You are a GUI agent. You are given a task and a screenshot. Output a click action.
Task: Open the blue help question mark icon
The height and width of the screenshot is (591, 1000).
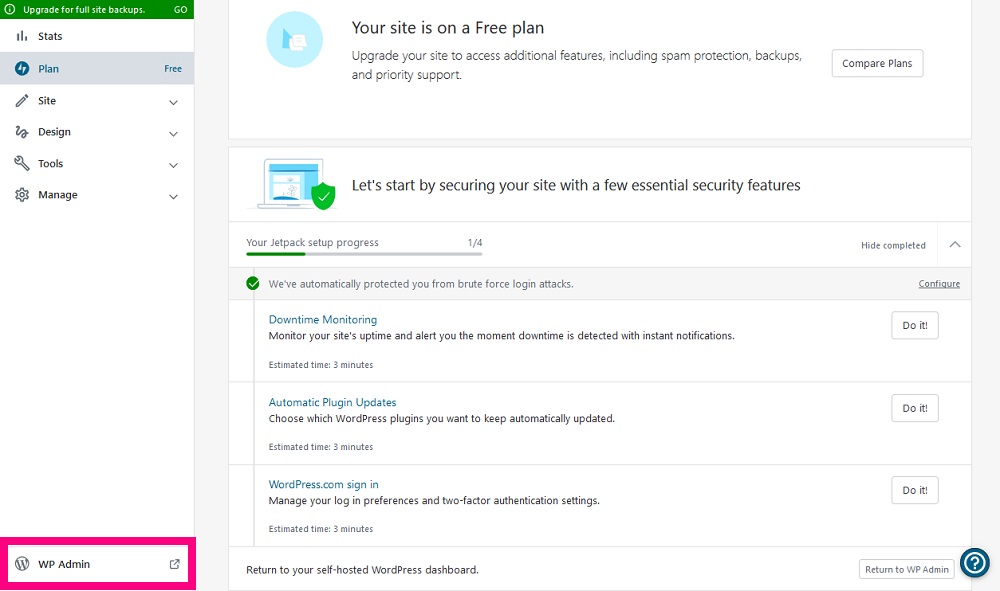(974, 563)
